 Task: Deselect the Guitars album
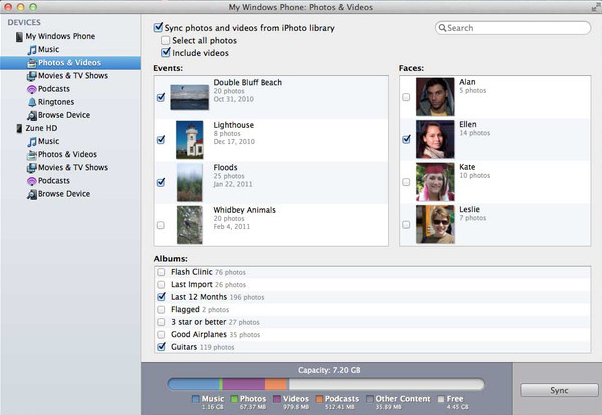(x=161, y=347)
